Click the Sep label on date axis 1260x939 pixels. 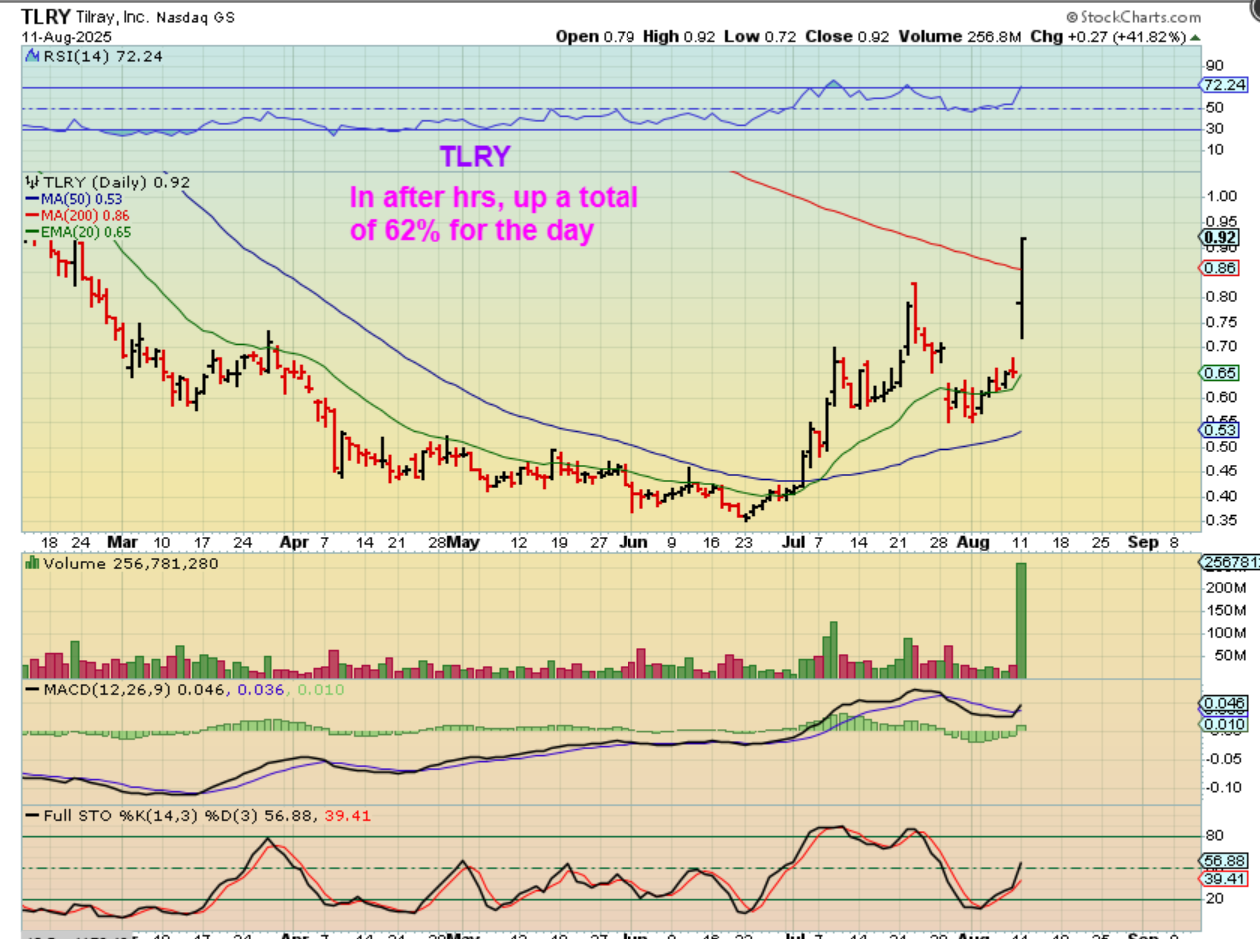pos(1143,541)
